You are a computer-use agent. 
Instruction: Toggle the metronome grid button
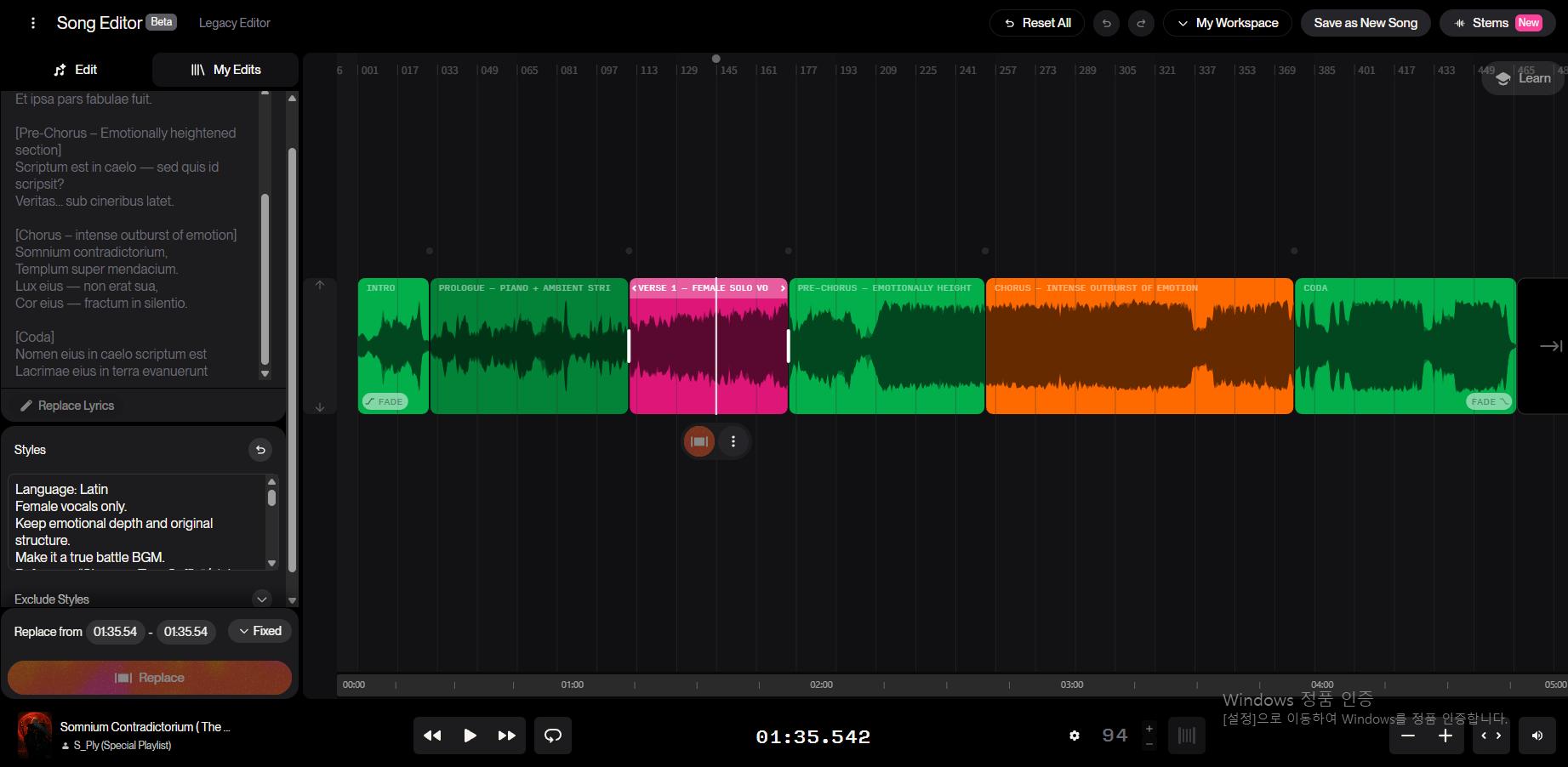[1186, 736]
